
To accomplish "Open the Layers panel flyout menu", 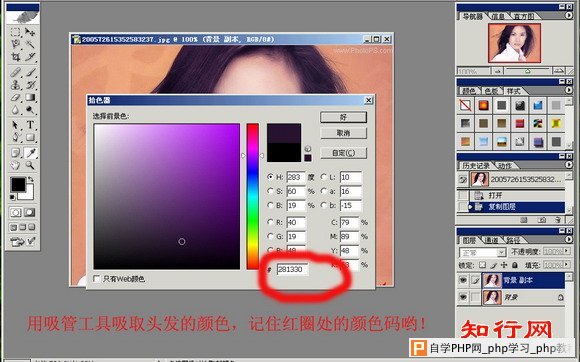I will (x=569, y=240).
